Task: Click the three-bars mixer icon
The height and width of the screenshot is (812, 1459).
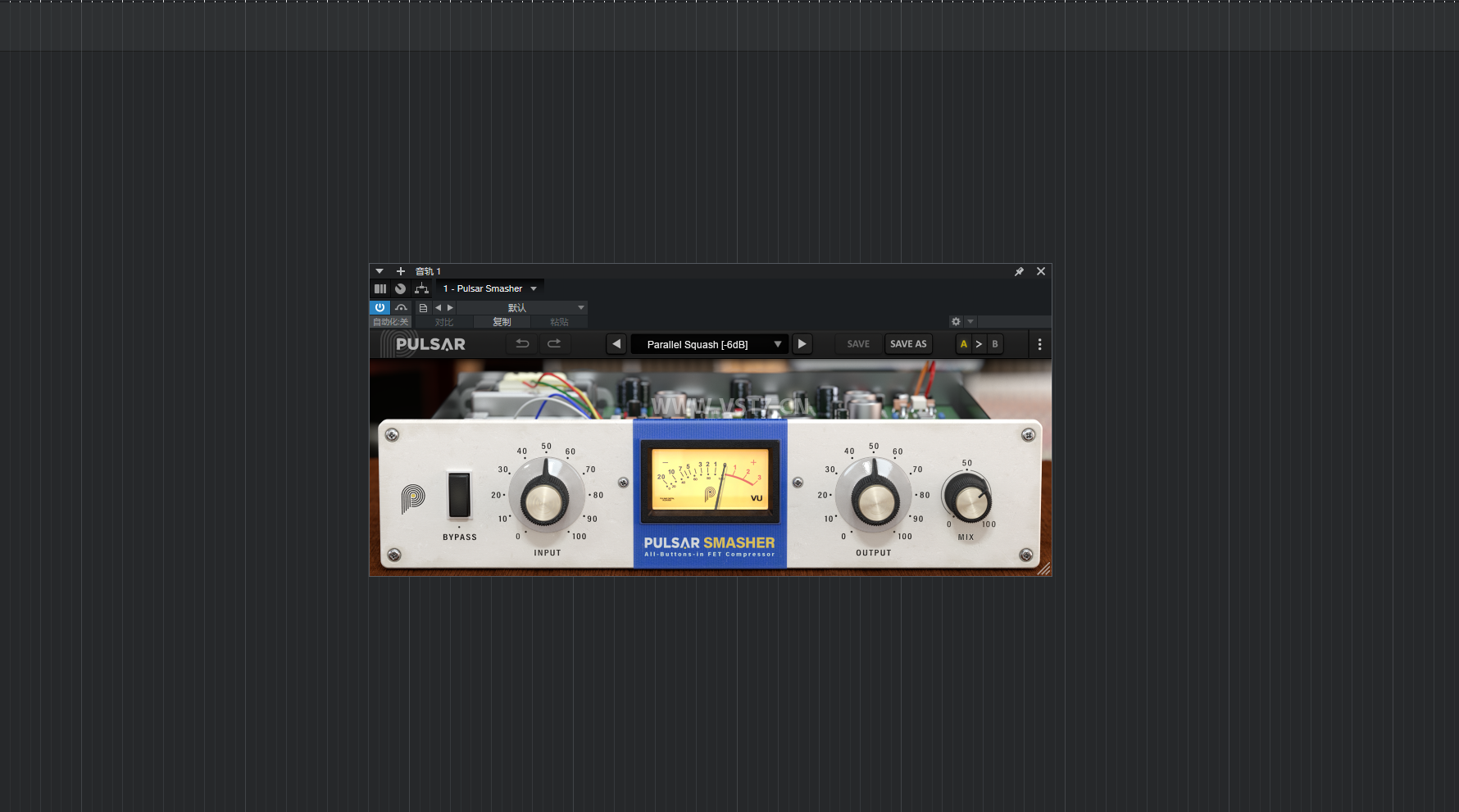Action: [380, 288]
